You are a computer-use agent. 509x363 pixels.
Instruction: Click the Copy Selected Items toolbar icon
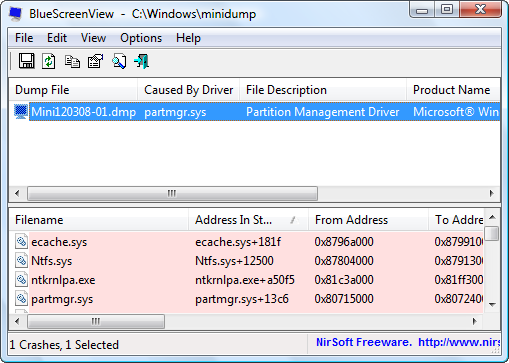click(72, 62)
